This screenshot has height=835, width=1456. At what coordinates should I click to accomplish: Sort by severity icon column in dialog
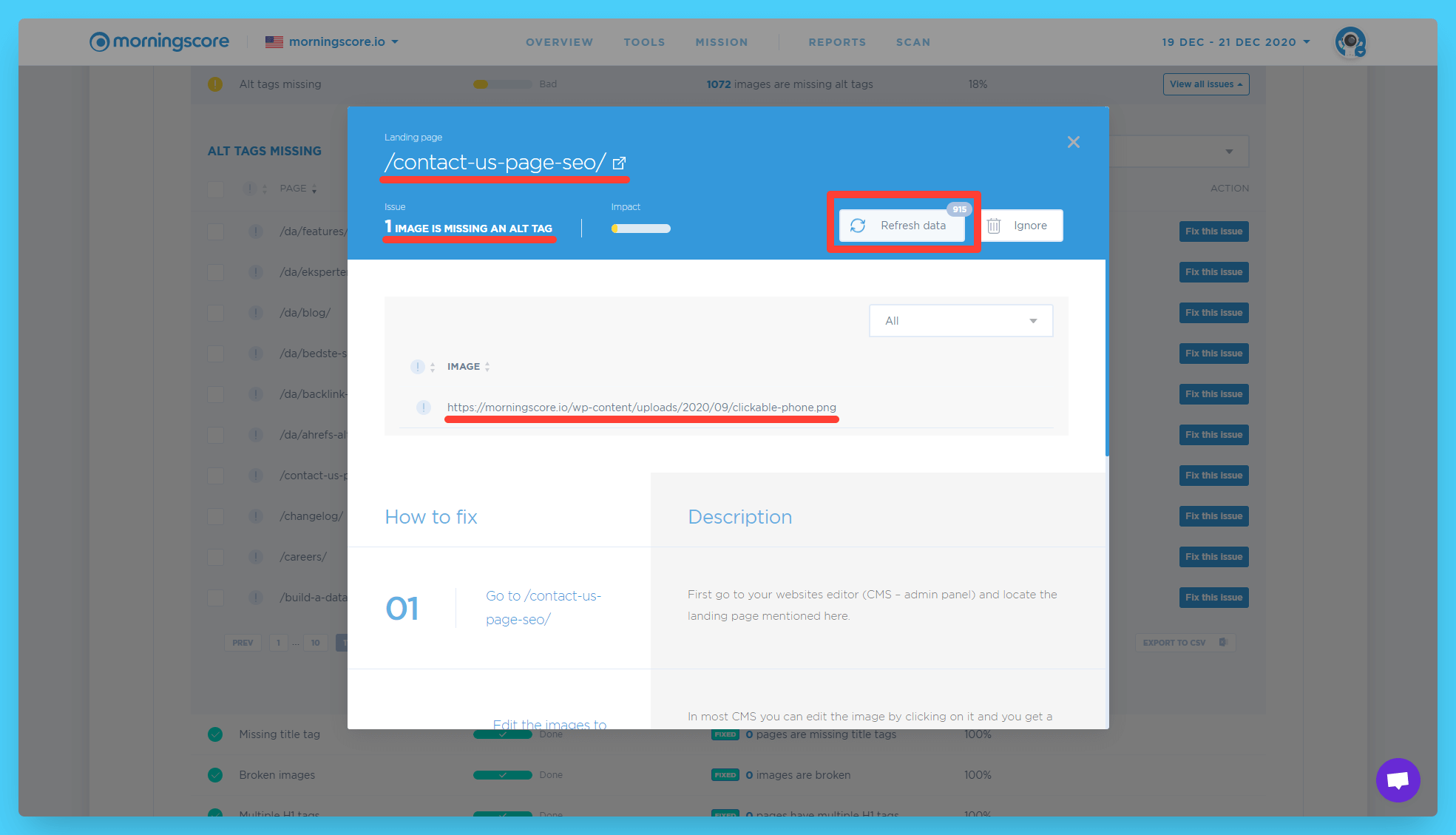click(423, 367)
